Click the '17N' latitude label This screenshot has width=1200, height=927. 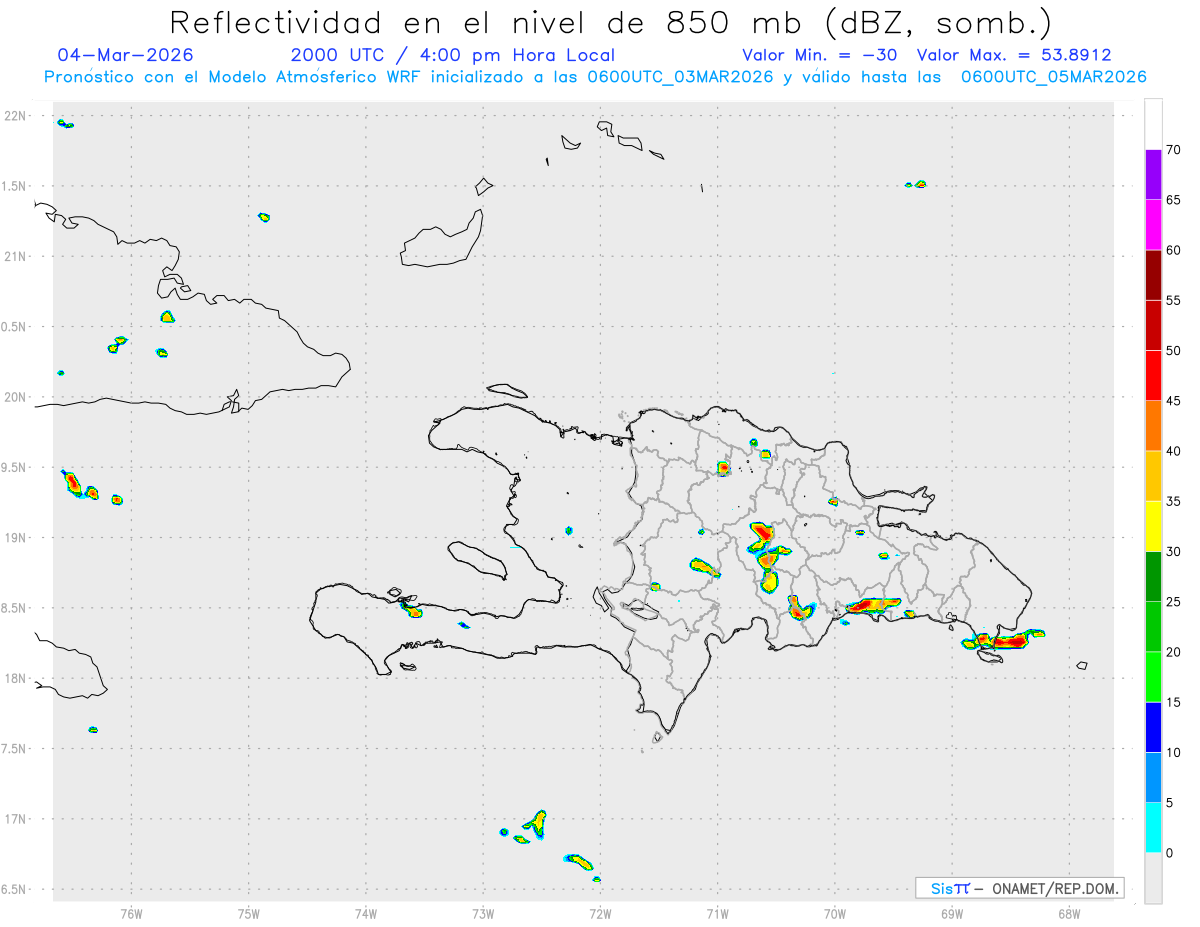15,819
